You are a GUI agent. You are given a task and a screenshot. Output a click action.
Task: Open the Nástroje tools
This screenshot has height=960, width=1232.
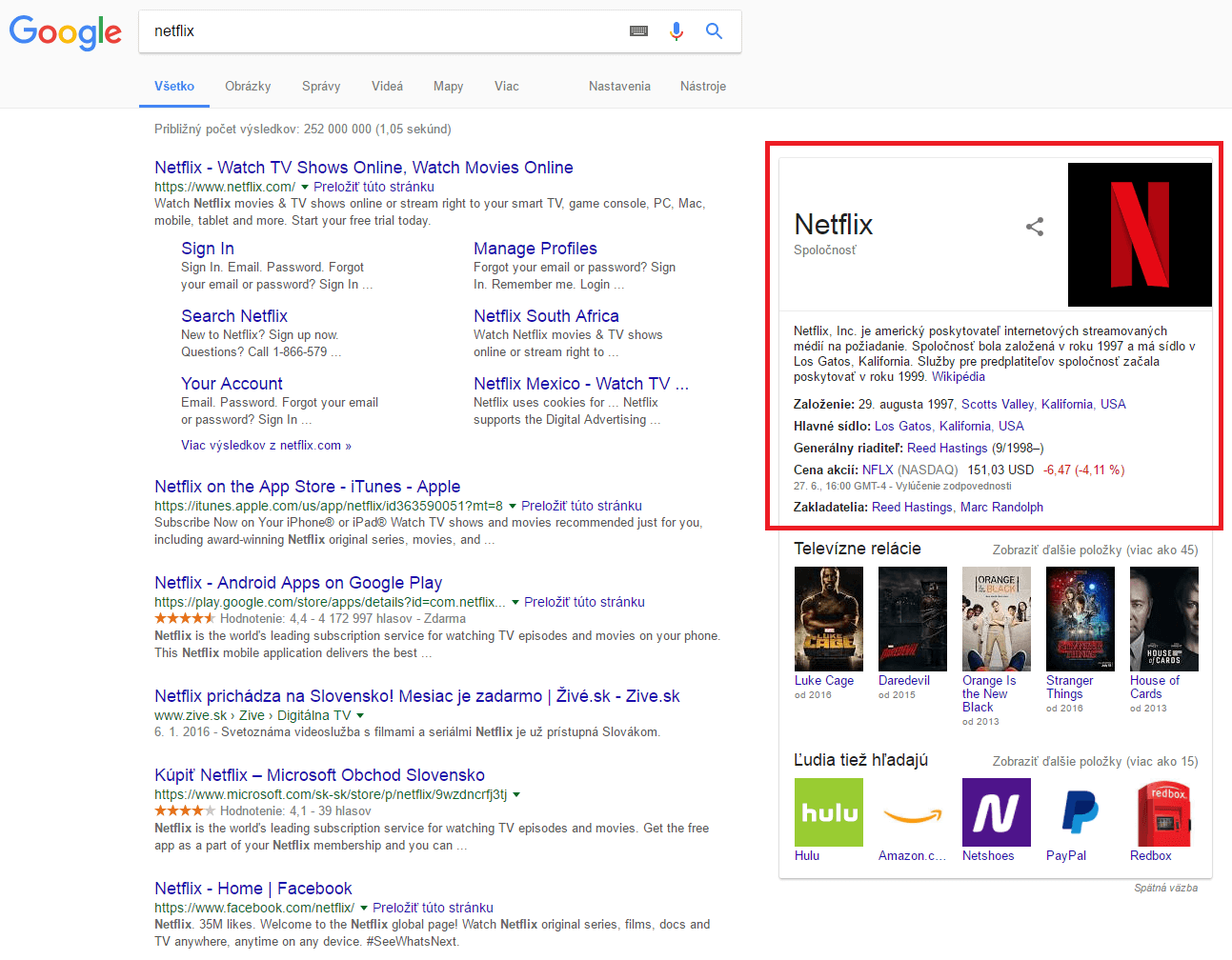click(703, 86)
